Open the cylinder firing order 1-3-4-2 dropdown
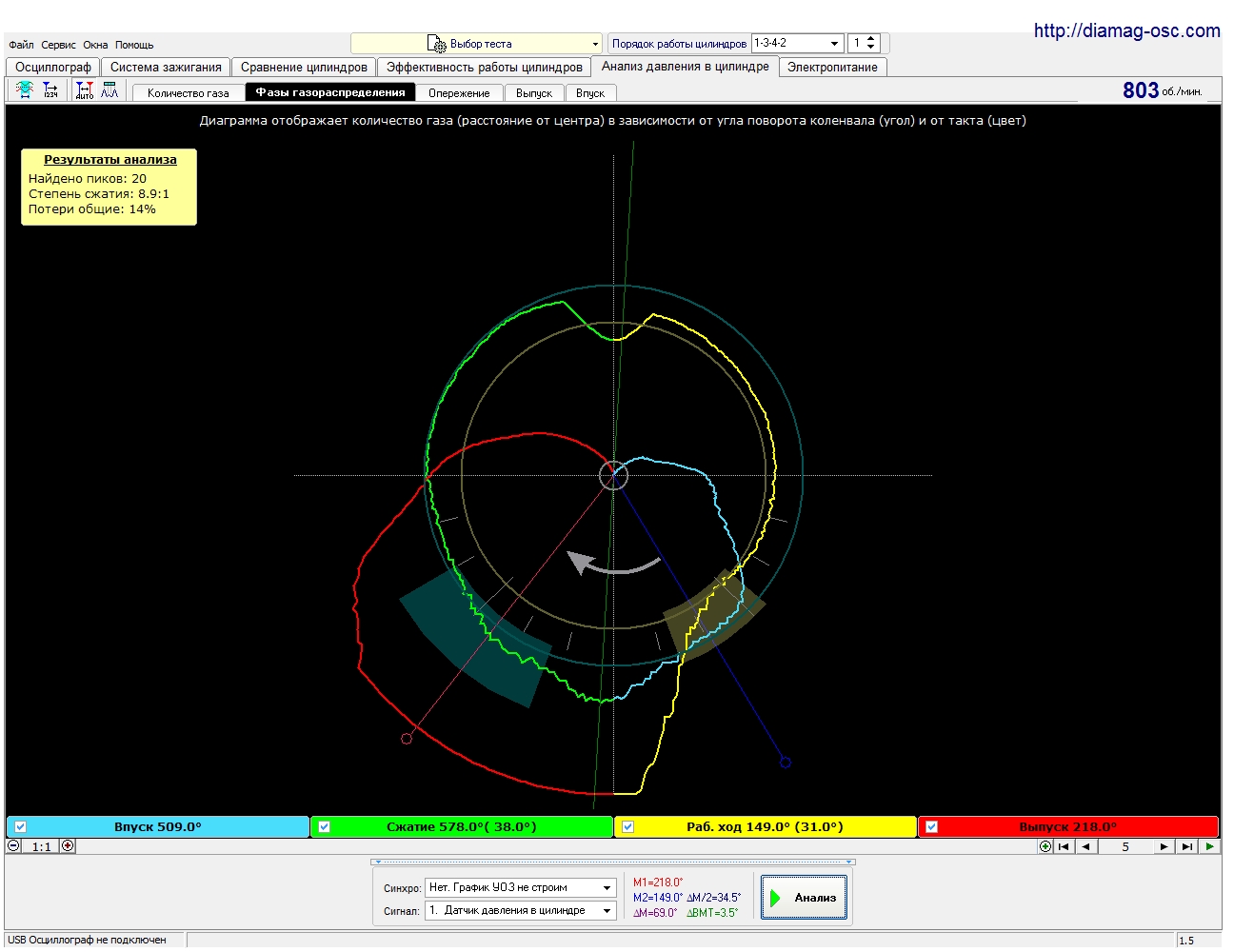This screenshot has height=952, width=1234. (x=834, y=43)
